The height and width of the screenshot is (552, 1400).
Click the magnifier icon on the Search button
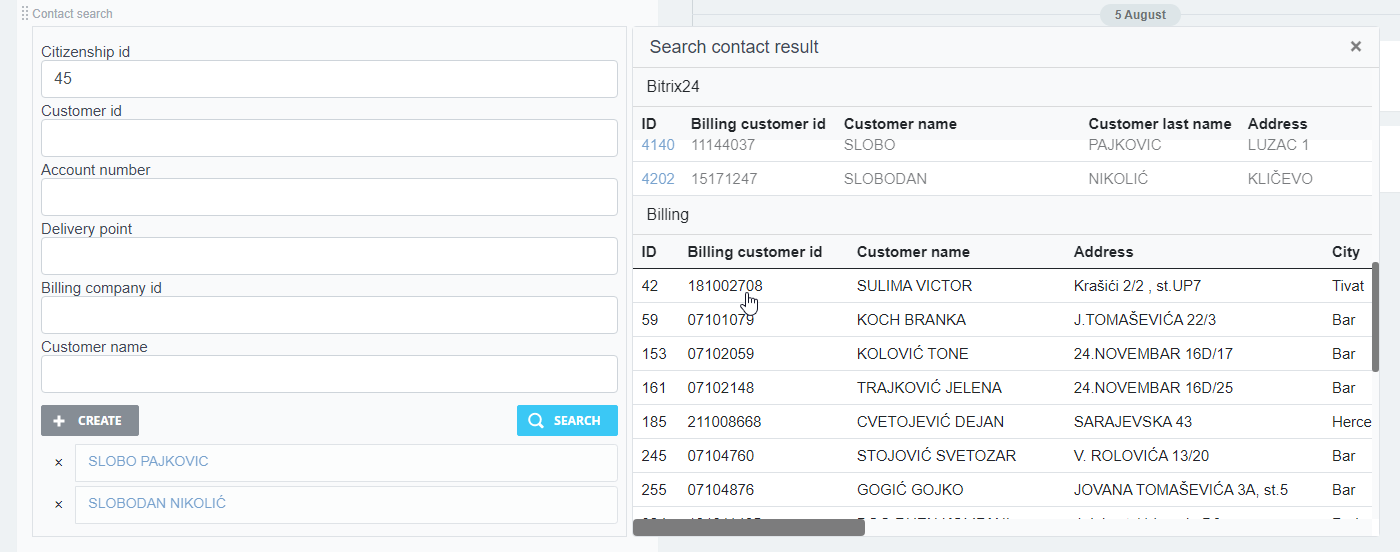(536, 421)
